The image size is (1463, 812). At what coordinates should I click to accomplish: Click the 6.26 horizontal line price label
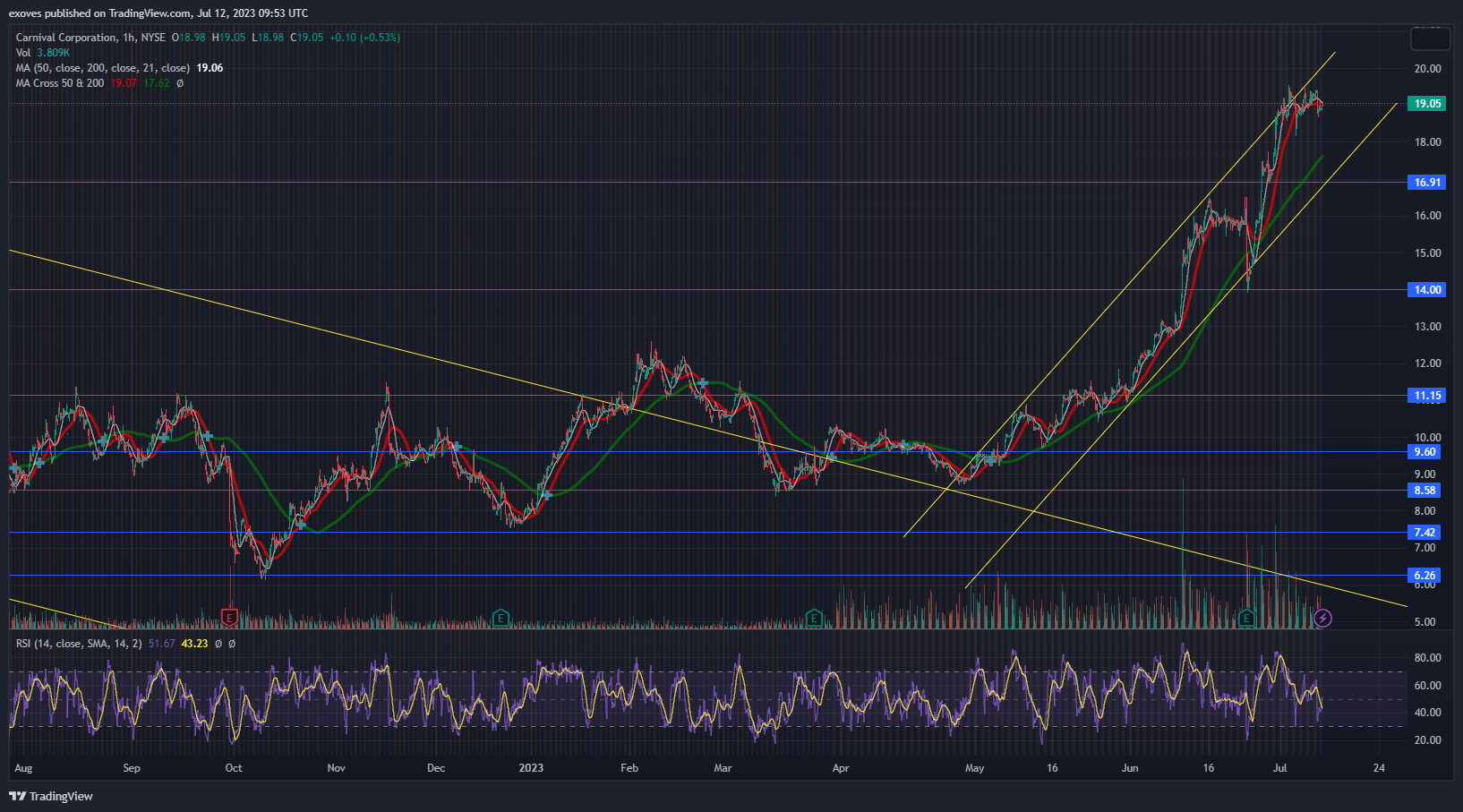pyautogui.click(x=1424, y=576)
